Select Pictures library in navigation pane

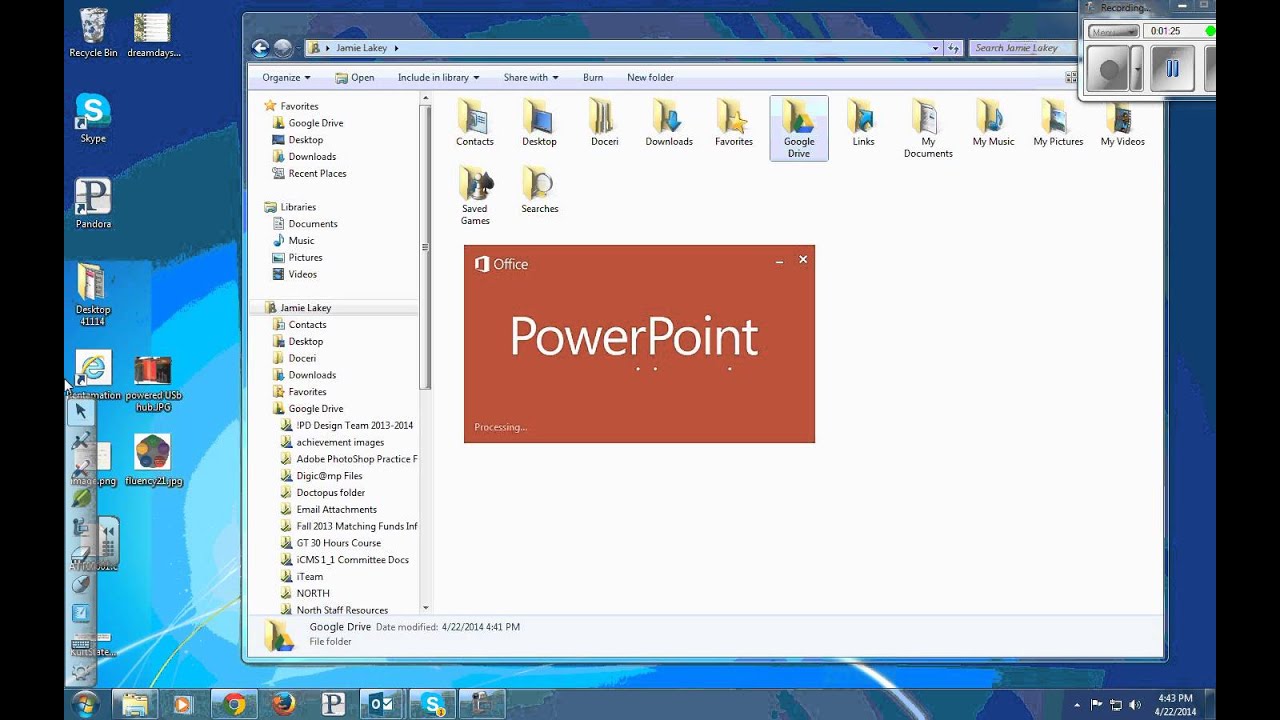[x=305, y=257]
